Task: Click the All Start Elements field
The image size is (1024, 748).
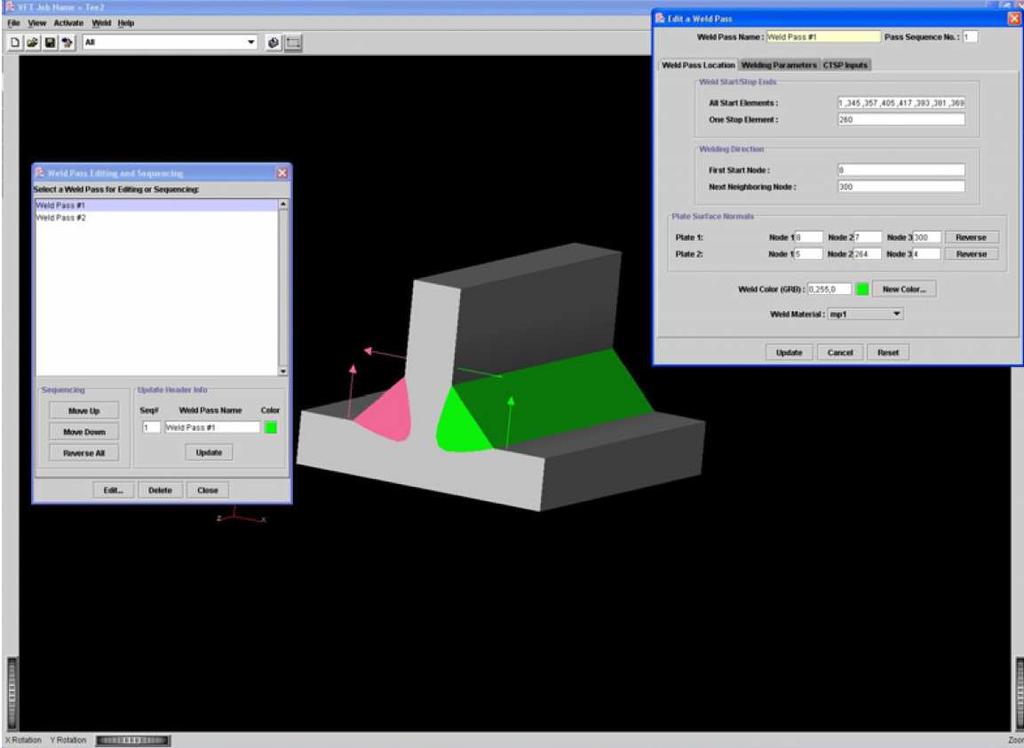Action: tap(901, 103)
